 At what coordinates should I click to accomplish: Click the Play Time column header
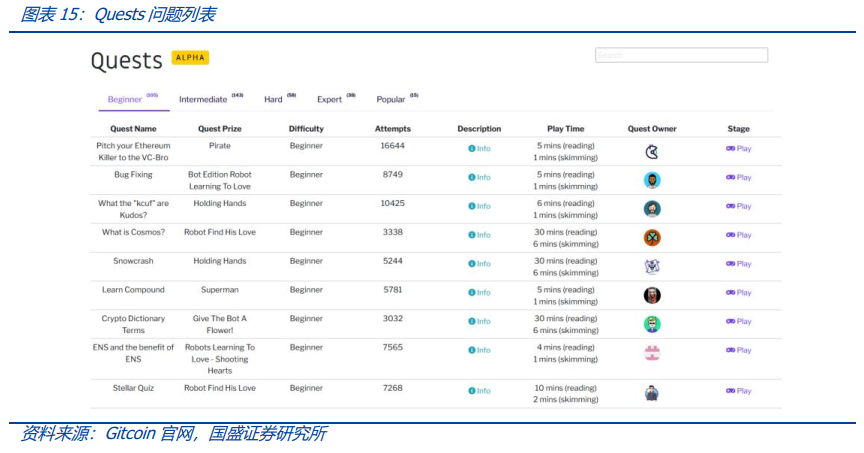[565, 128]
